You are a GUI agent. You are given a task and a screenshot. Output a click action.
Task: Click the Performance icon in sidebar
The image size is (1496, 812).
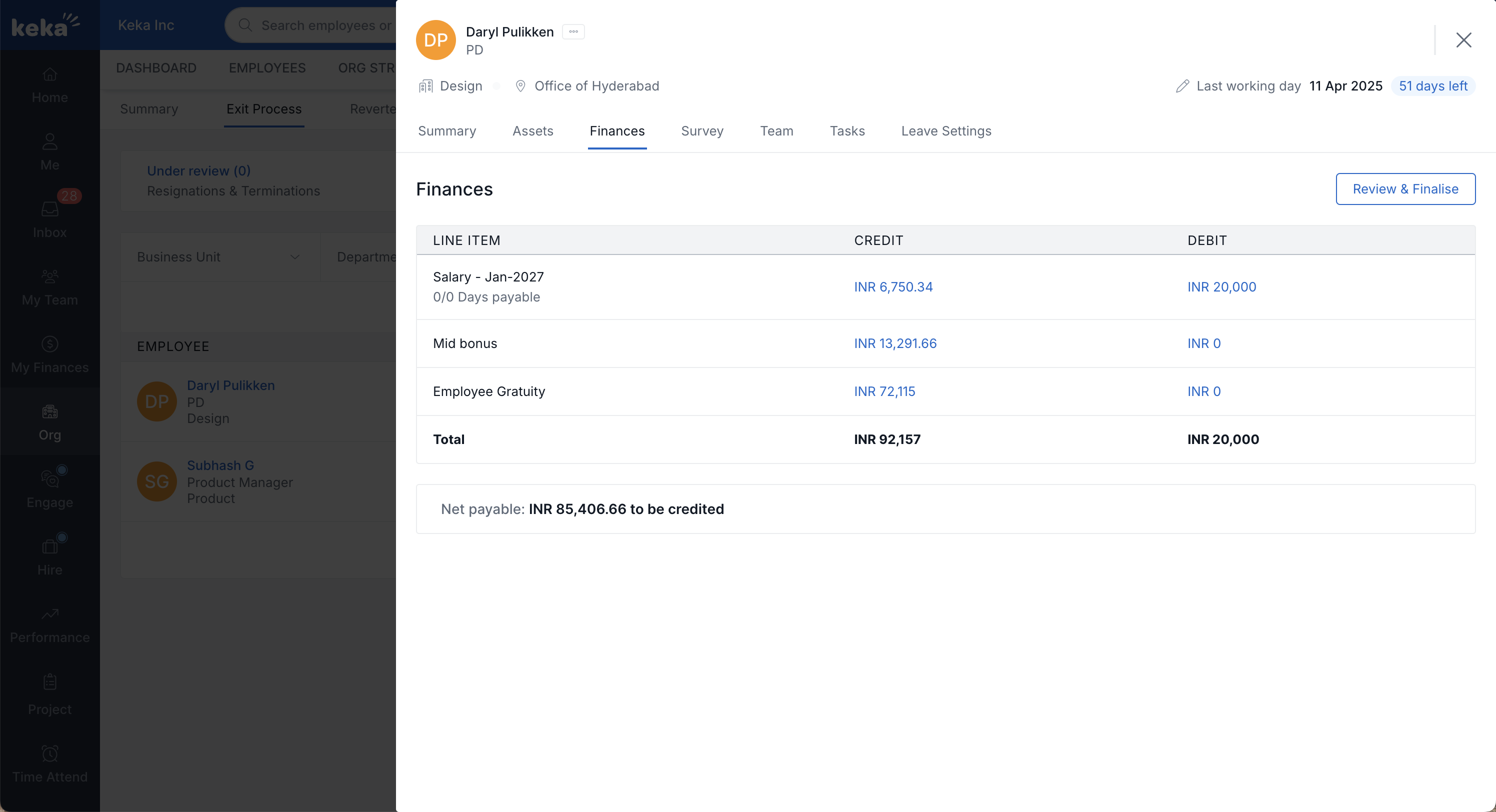point(50,614)
